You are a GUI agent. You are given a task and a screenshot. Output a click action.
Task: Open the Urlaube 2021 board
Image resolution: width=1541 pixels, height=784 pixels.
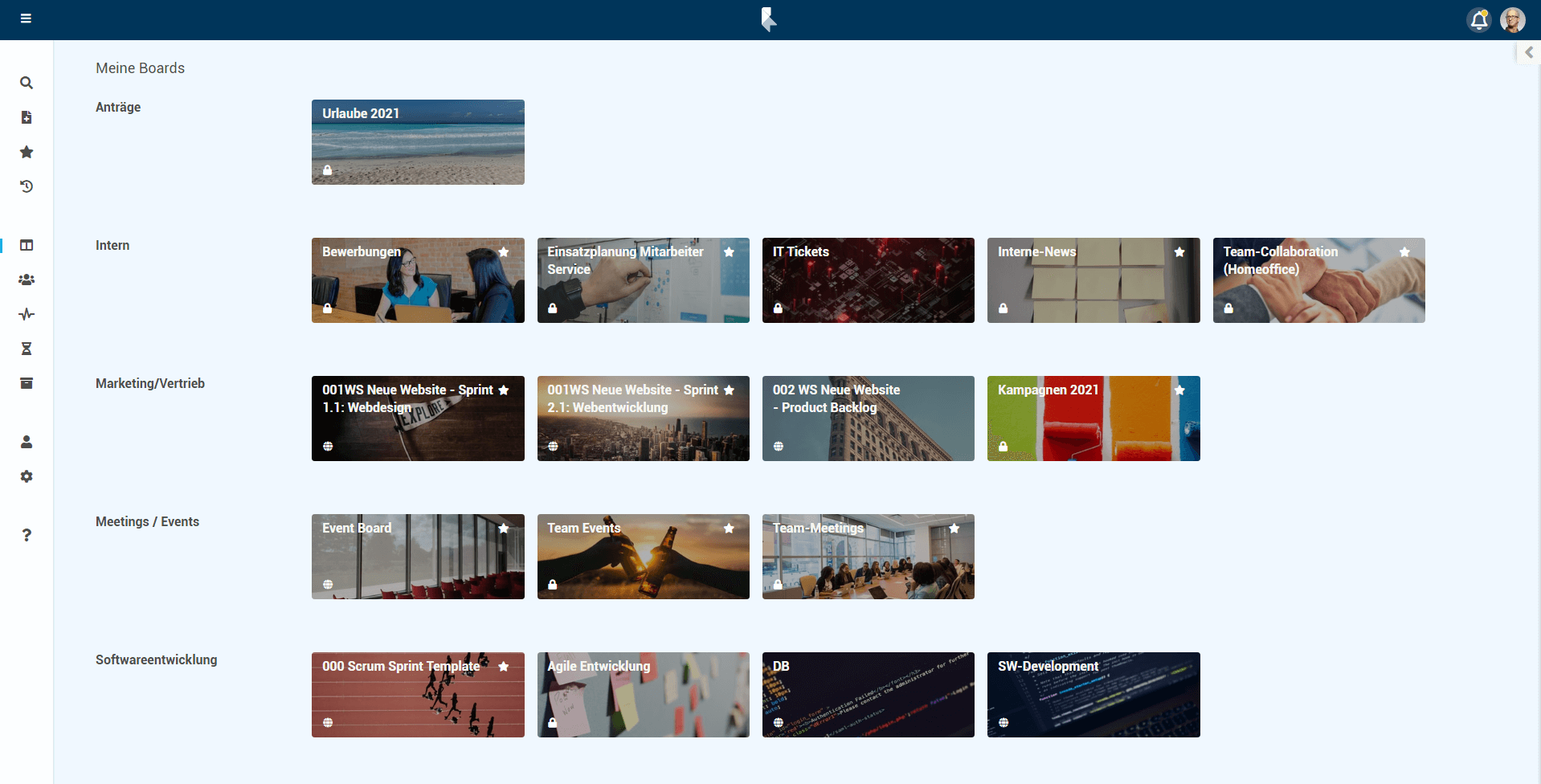418,143
